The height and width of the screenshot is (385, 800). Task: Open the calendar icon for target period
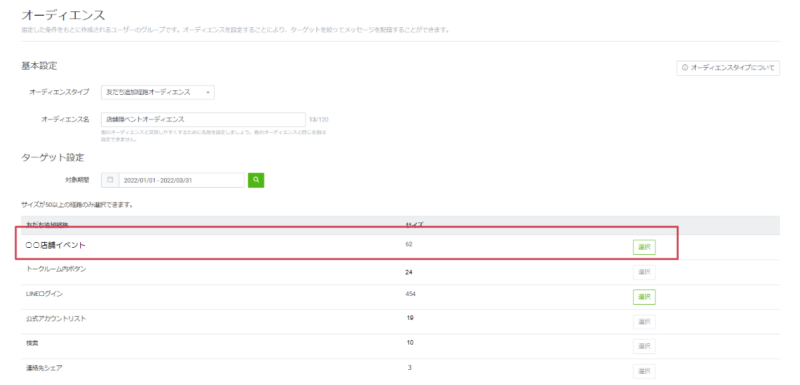tap(110, 180)
